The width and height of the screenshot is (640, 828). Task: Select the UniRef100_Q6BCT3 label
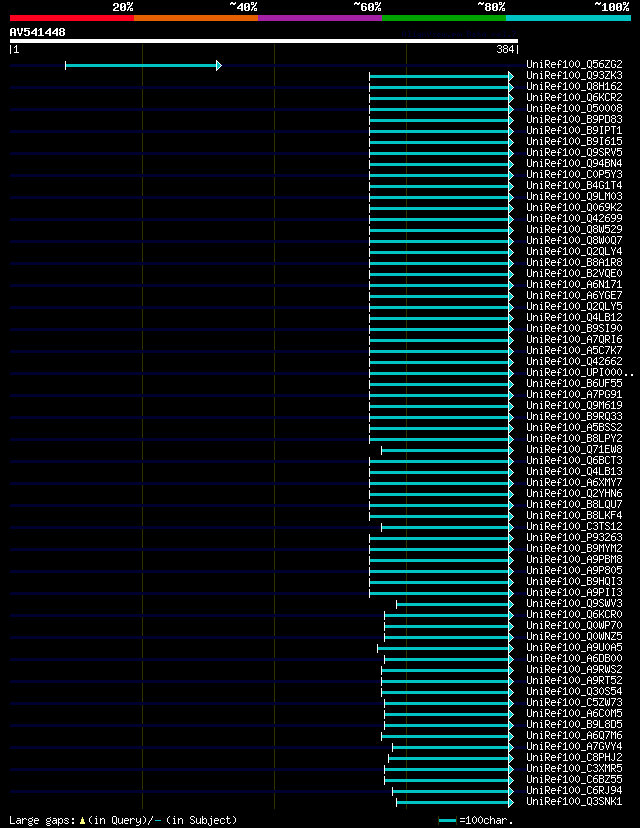tap(574, 460)
